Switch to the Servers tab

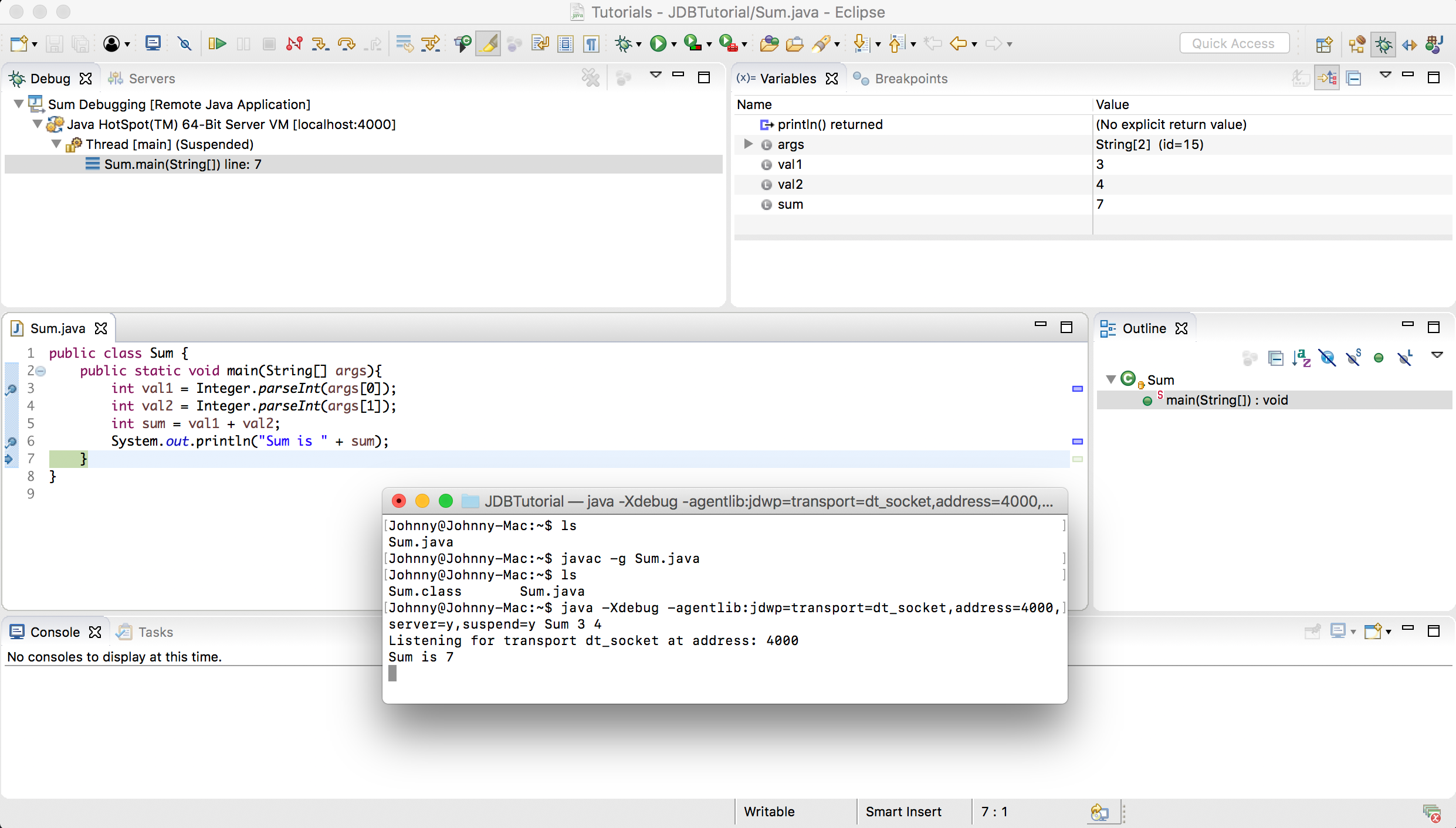[142, 79]
